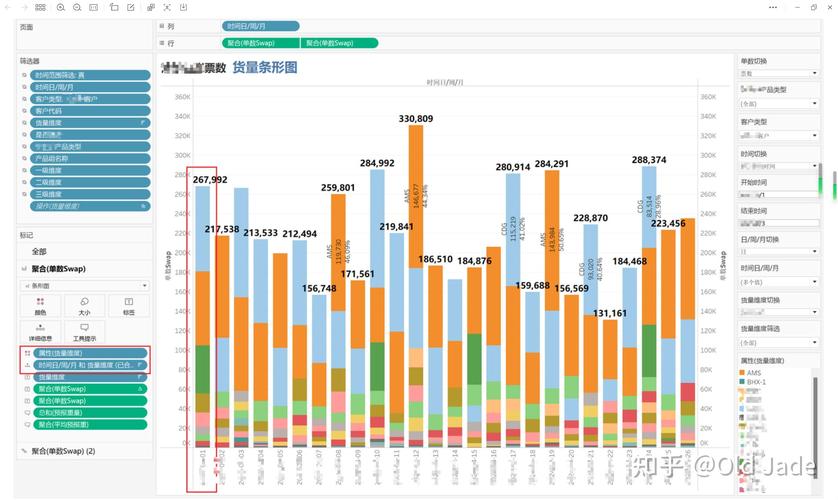
Task: Click the forward arrow in the top toolbar
Action: pyautogui.click(x=24, y=7)
